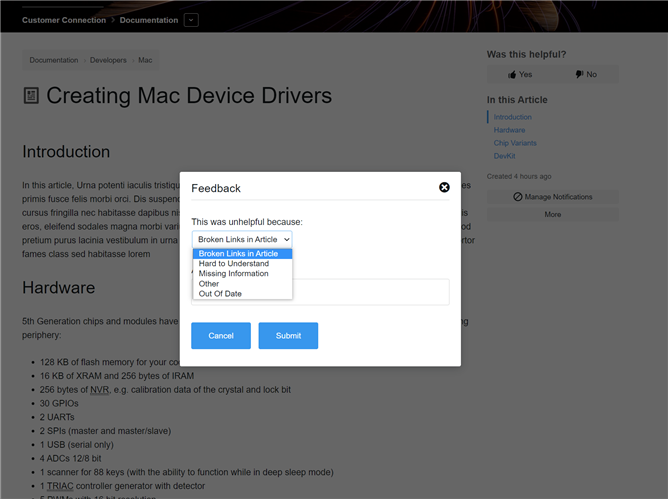This screenshot has width=668, height=499.
Task: Click Documentation breadcrumb
Action: coord(54,60)
